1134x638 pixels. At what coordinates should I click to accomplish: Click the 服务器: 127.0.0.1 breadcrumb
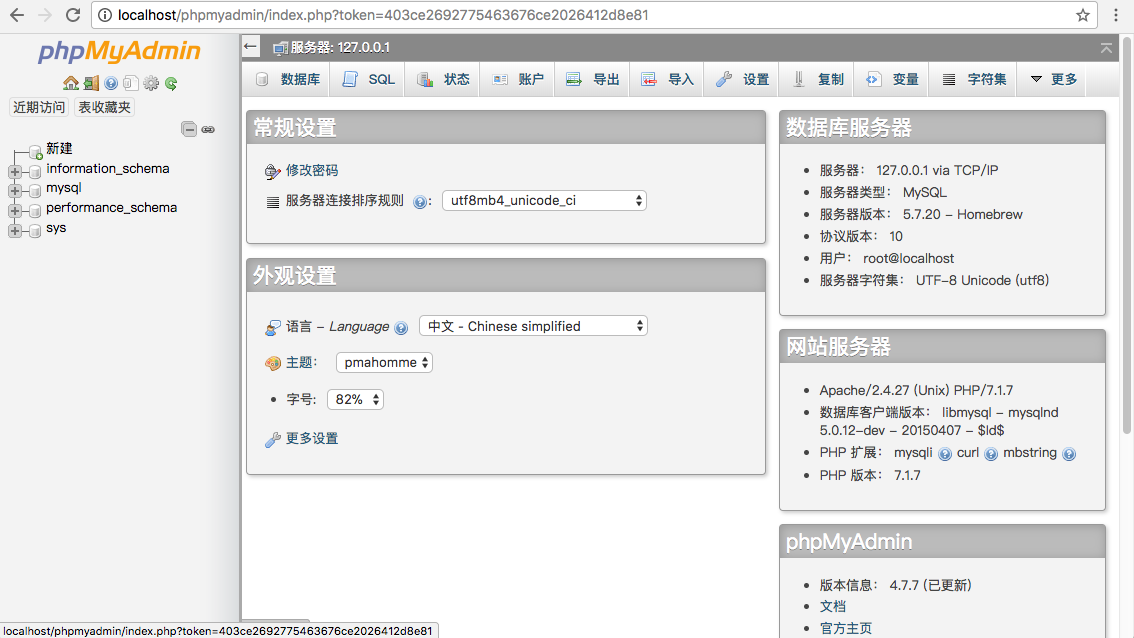click(340, 47)
